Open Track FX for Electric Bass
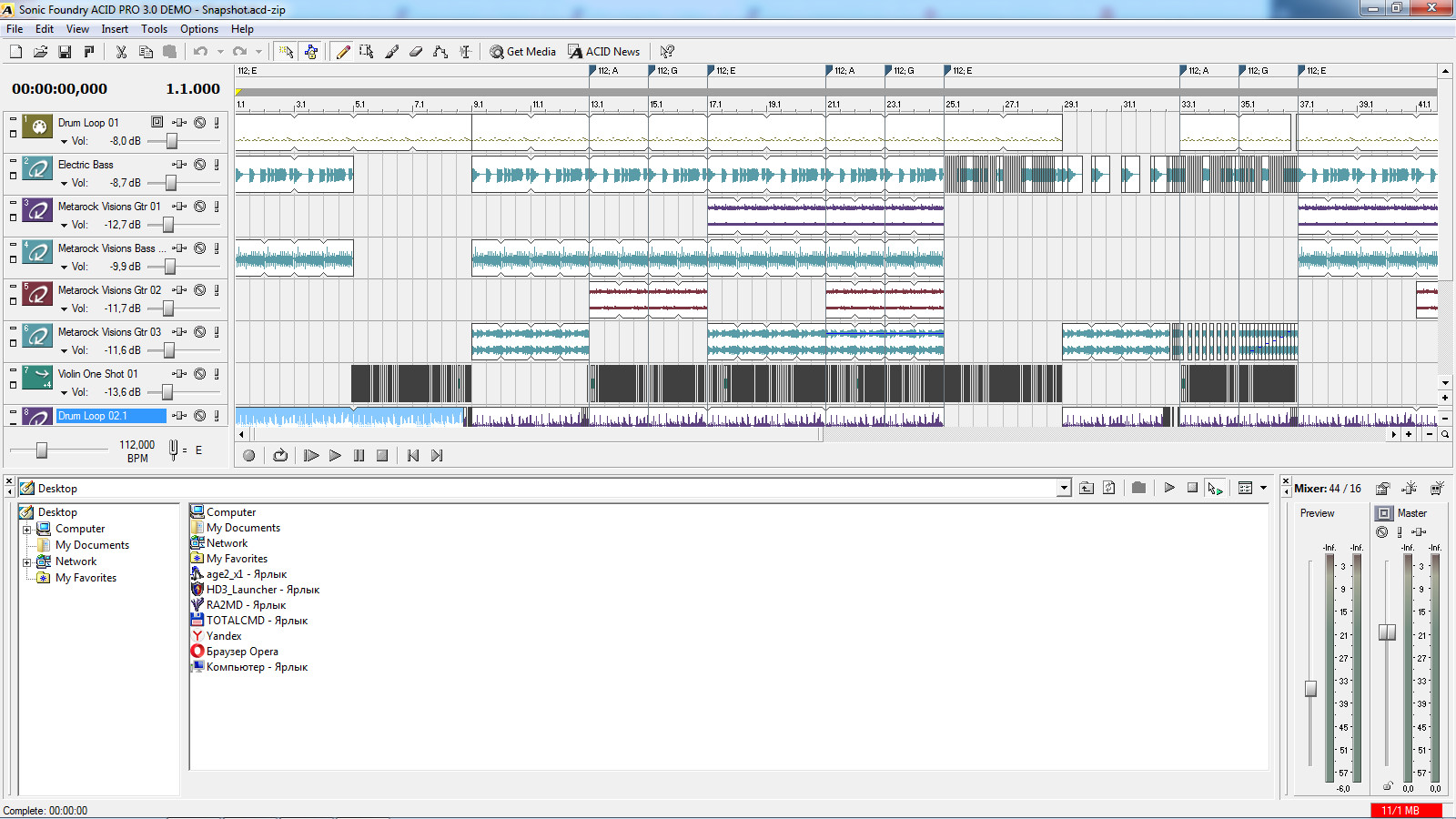Image resolution: width=1456 pixels, height=819 pixels. tap(179, 165)
